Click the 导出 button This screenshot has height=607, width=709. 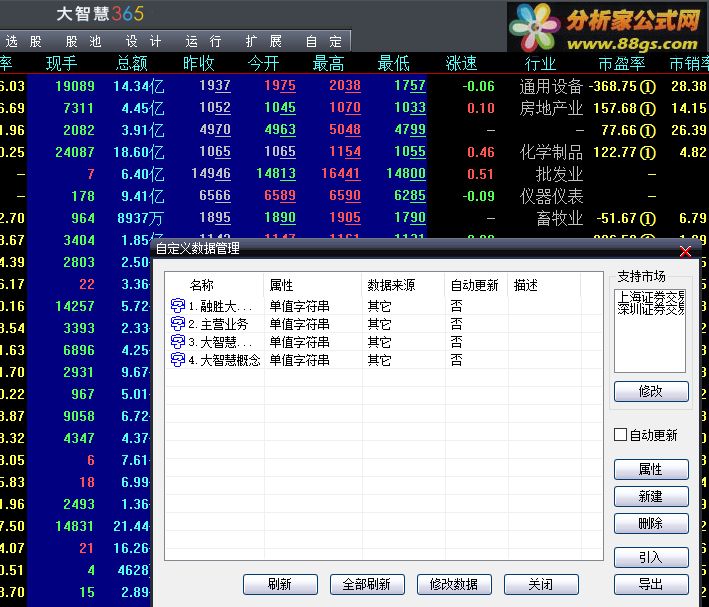(x=651, y=584)
